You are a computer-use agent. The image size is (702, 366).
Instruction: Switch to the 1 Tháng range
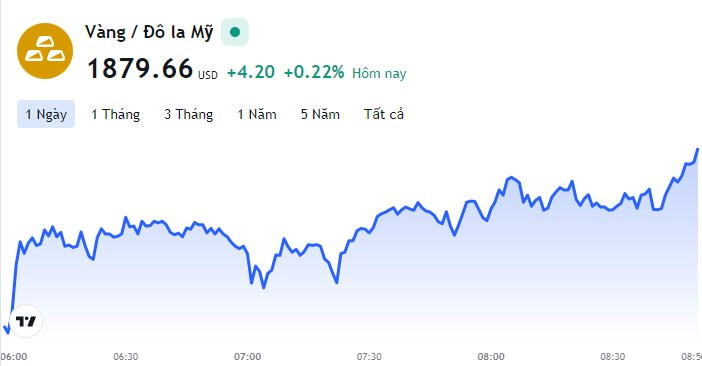pos(116,114)
